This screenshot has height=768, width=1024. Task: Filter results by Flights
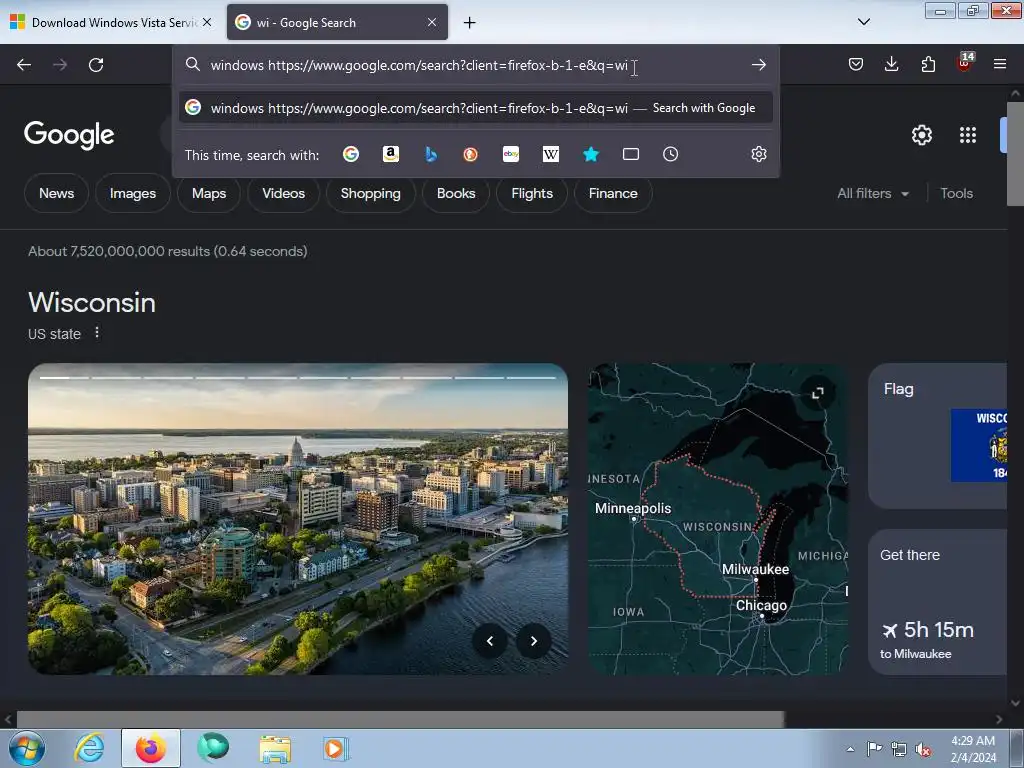532,193
